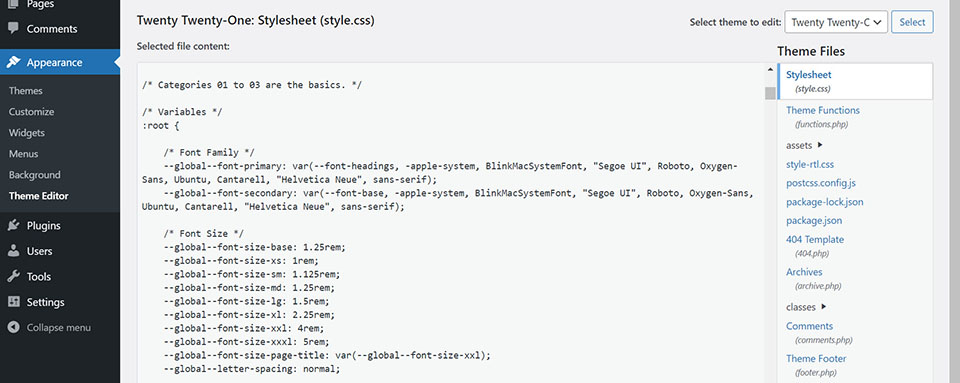960x383 pixels.
Task: Click the Collapse menu arrow icon
Action: (13, 327)
